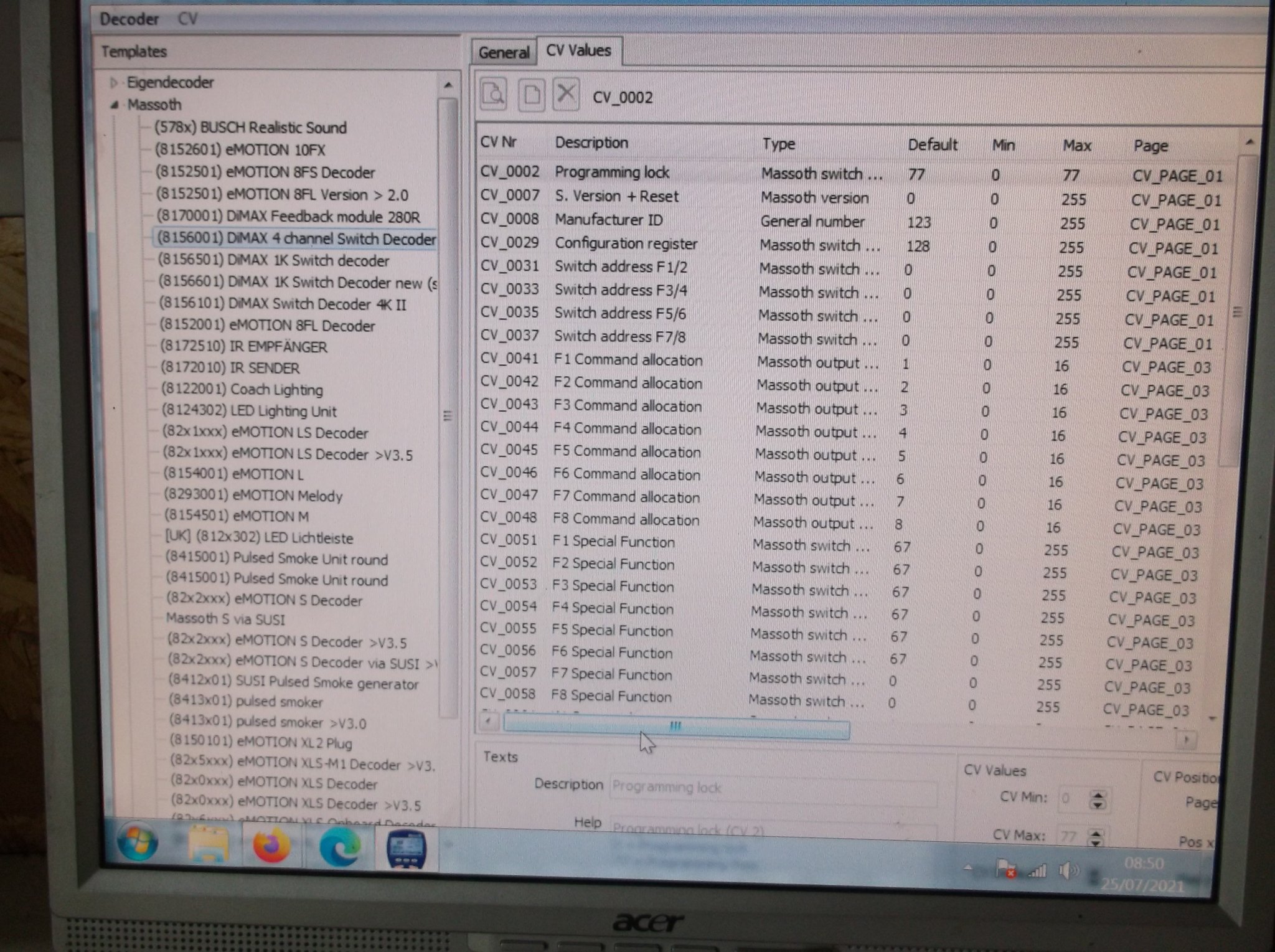
Task: Switch to the CV Values tab
Action: tap(579, 50)
